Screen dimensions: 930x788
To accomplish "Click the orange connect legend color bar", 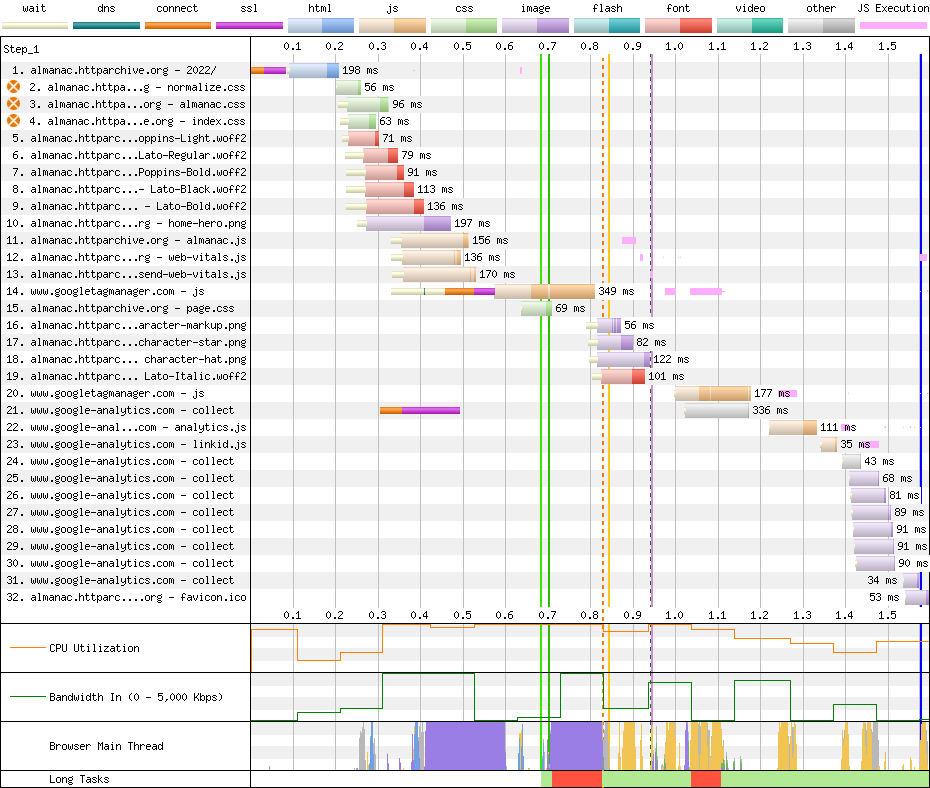I will (x=177, y=24).
